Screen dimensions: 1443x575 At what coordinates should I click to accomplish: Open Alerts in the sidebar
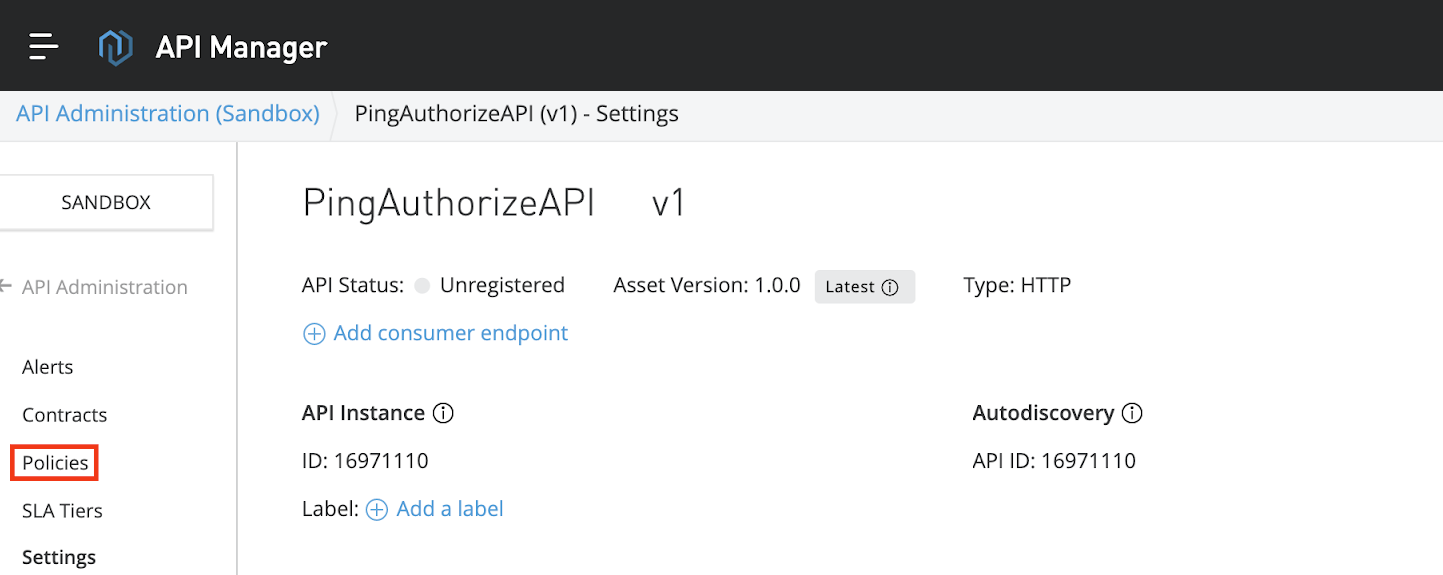click(48, 367)
